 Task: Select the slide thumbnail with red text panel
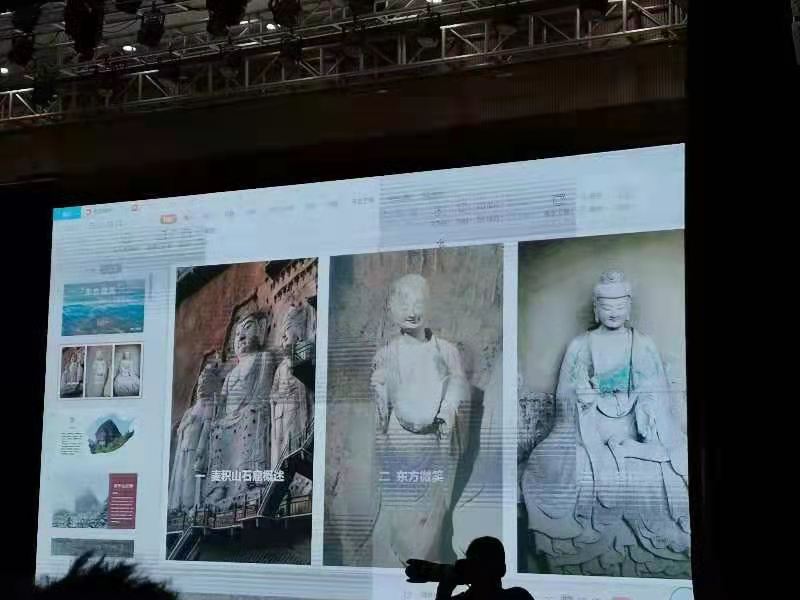[95, 501]
